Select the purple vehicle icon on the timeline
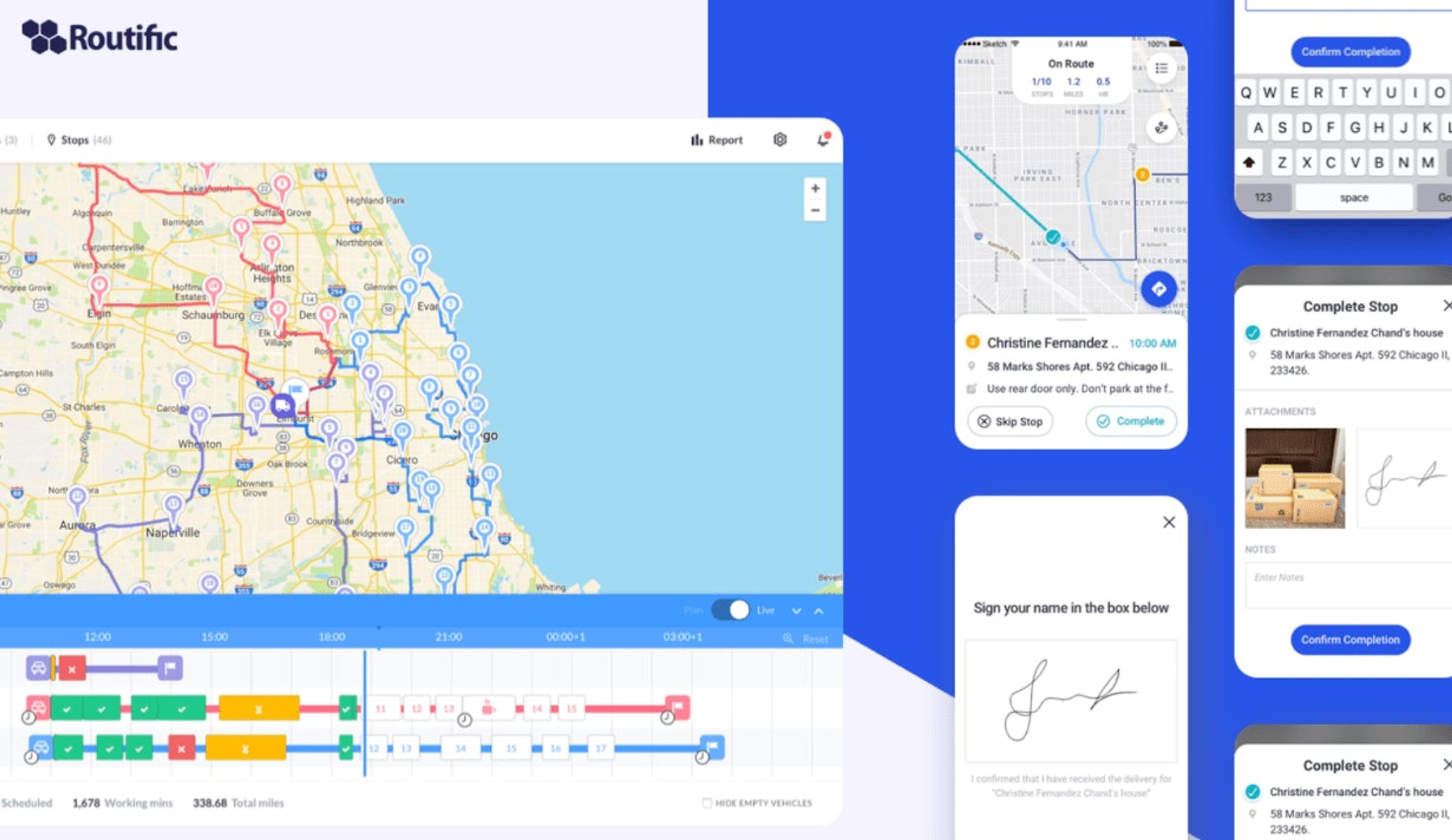The height and width of the screenshot is (840, 1452). (39, 668)
